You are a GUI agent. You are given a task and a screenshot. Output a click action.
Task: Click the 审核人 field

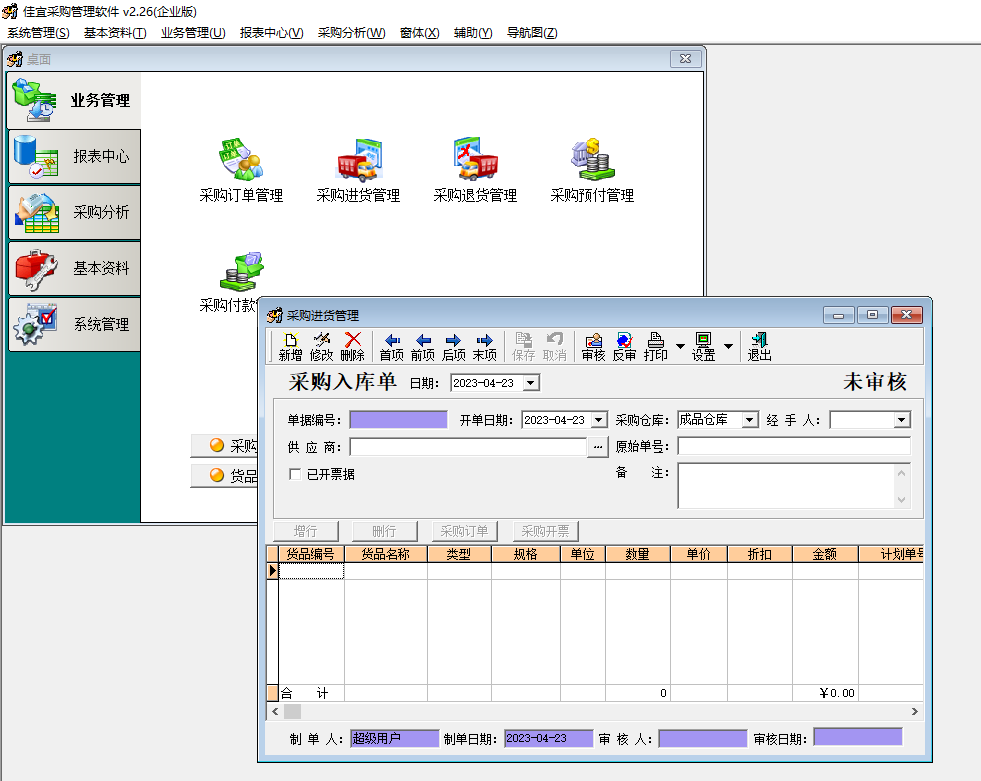(703, 738)
